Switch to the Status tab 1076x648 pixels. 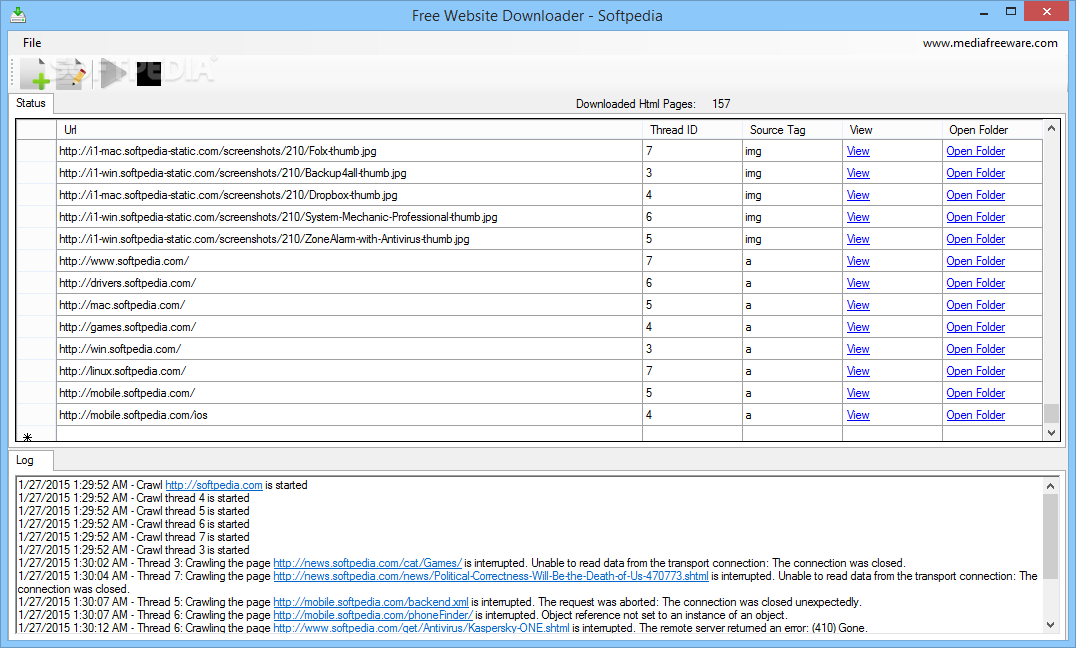tap(31, 103)
